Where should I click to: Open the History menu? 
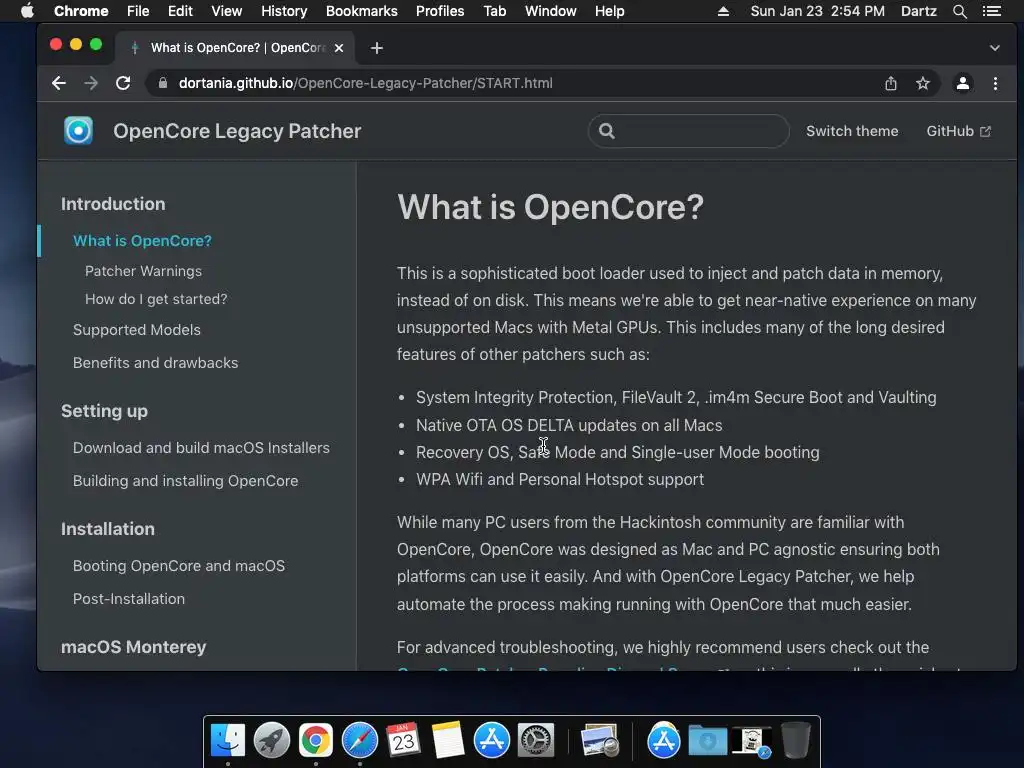(284, 11)
